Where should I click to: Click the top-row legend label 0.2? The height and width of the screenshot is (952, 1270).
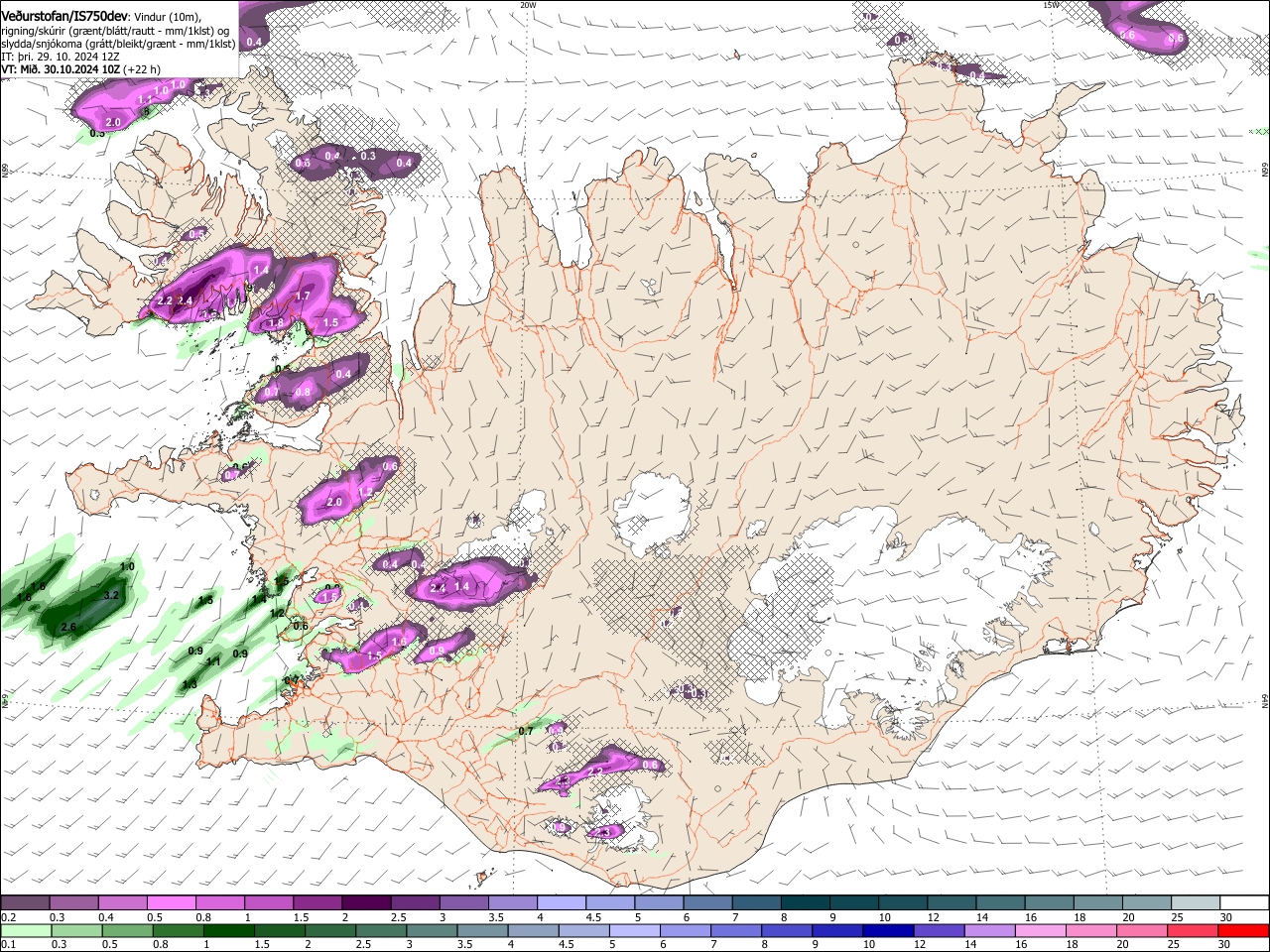(9, 917)
